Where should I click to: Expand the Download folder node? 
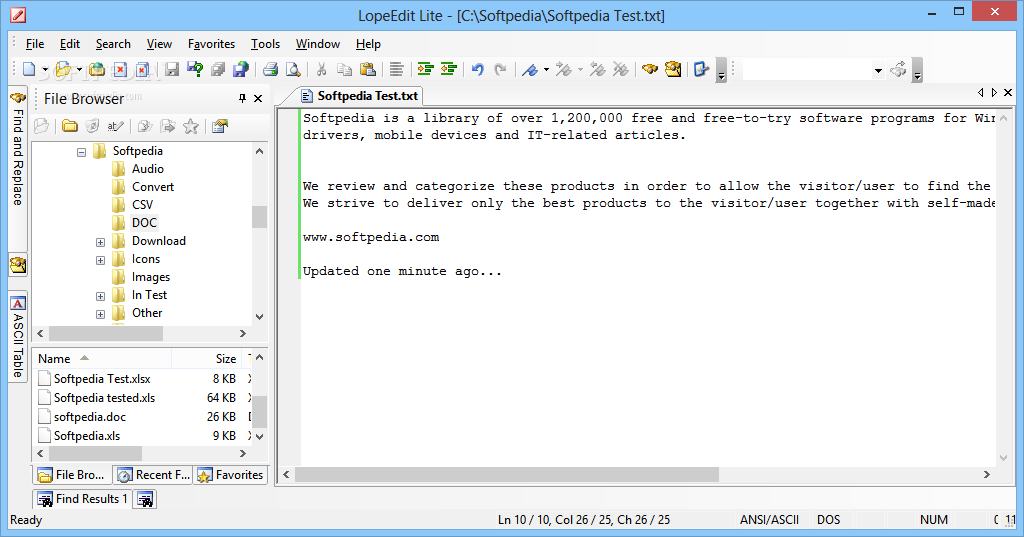101,242
